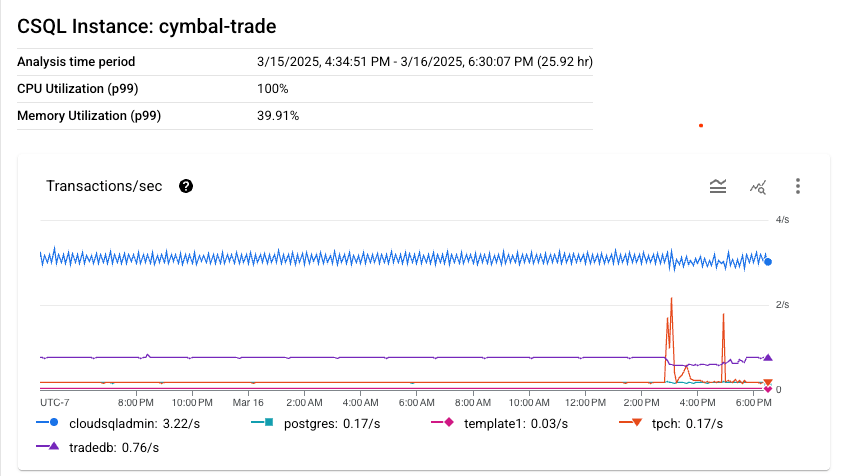The height and width of the screenshot is (476, 841).
Task: Click the 4/s y-axis label
Action: click(x=782, y=219)
